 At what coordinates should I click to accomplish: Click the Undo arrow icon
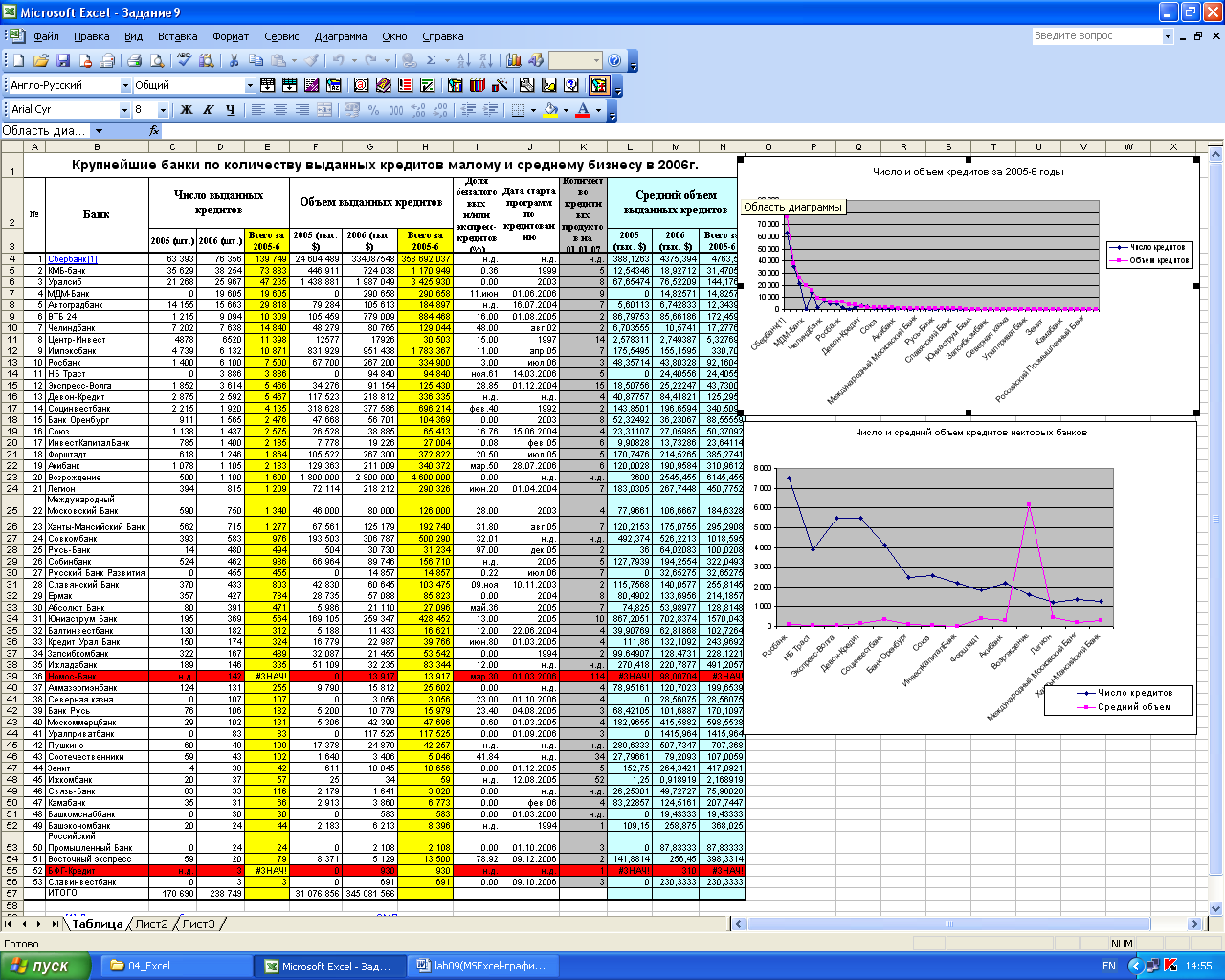coord(338,60)
